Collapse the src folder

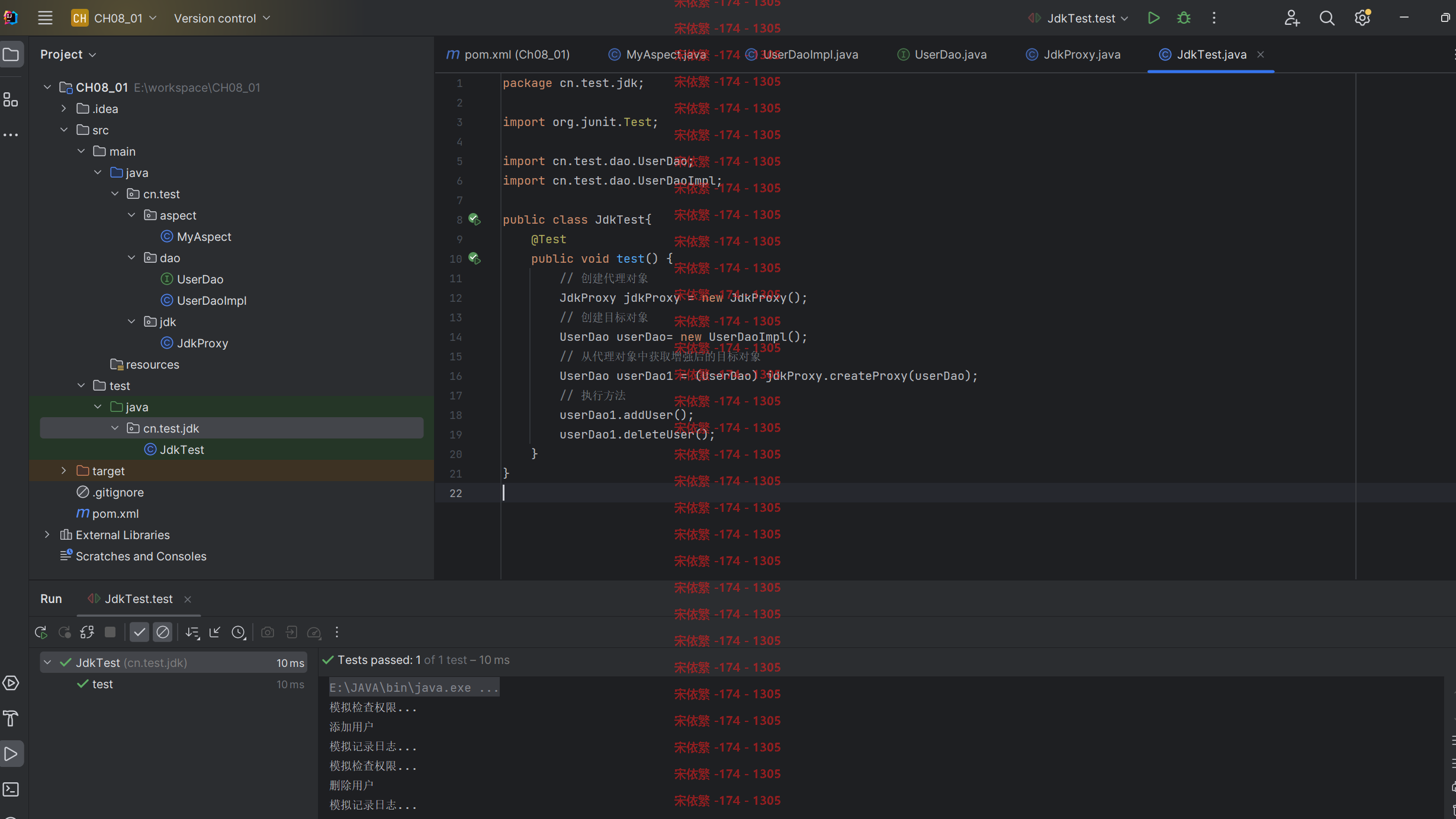click(x=64, y=130)
